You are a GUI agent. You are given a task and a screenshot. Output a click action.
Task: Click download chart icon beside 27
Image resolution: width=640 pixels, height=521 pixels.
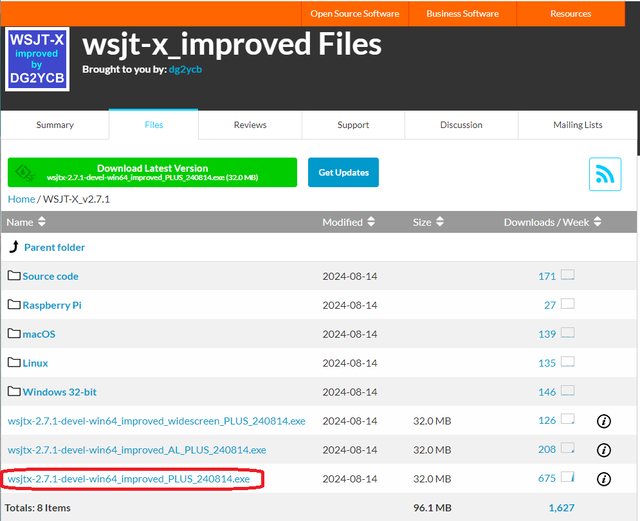click(x=567, y=304)
